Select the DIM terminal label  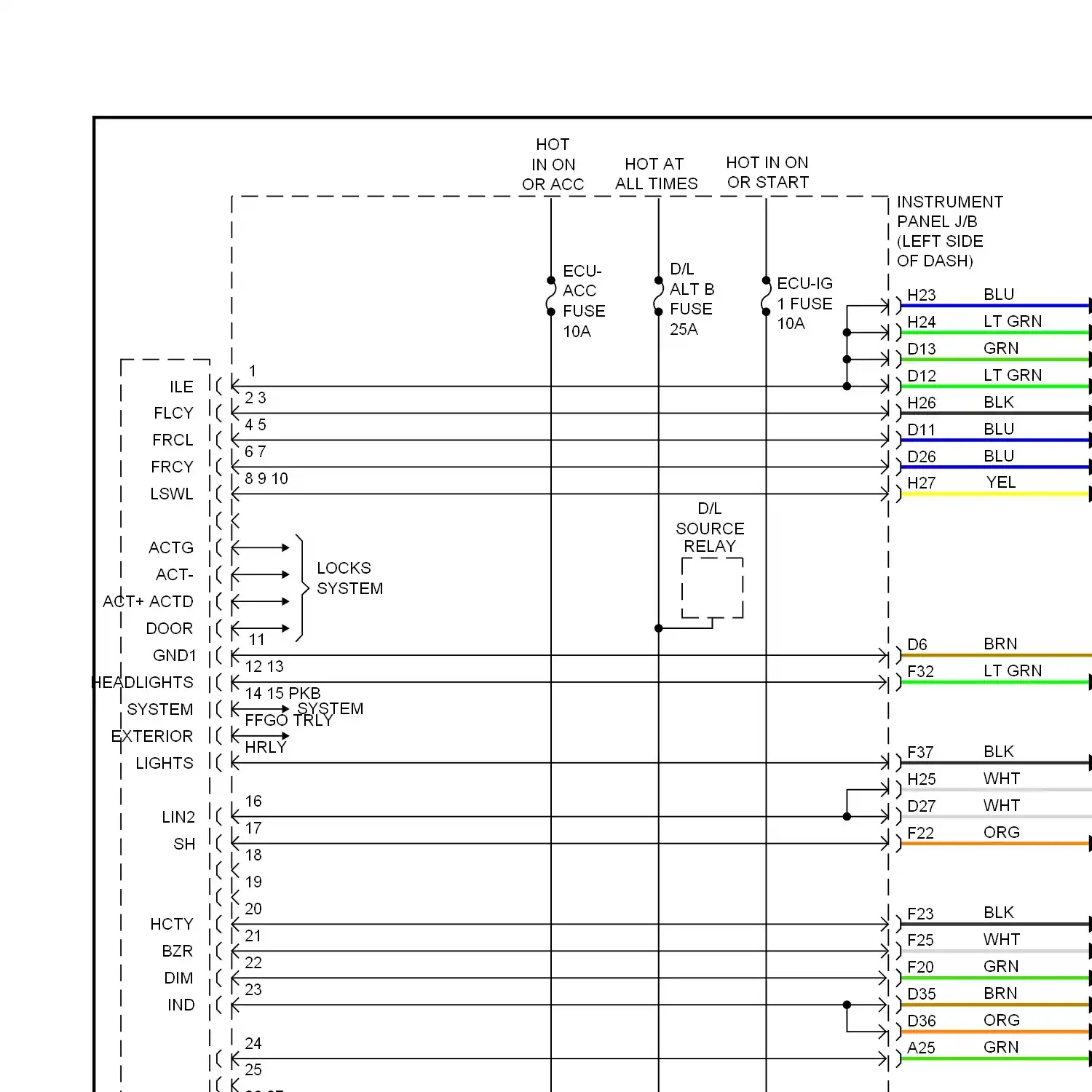pos(178,978)
